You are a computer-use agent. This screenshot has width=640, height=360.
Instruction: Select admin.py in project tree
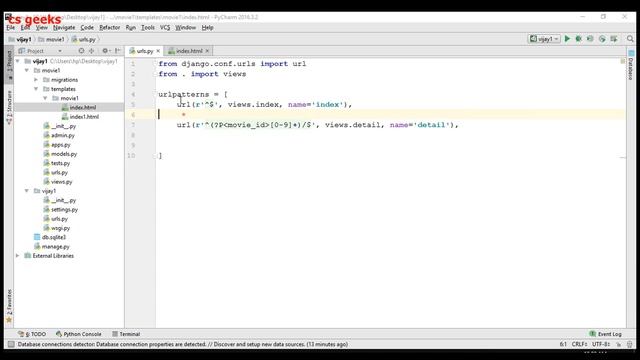[63, 135]
